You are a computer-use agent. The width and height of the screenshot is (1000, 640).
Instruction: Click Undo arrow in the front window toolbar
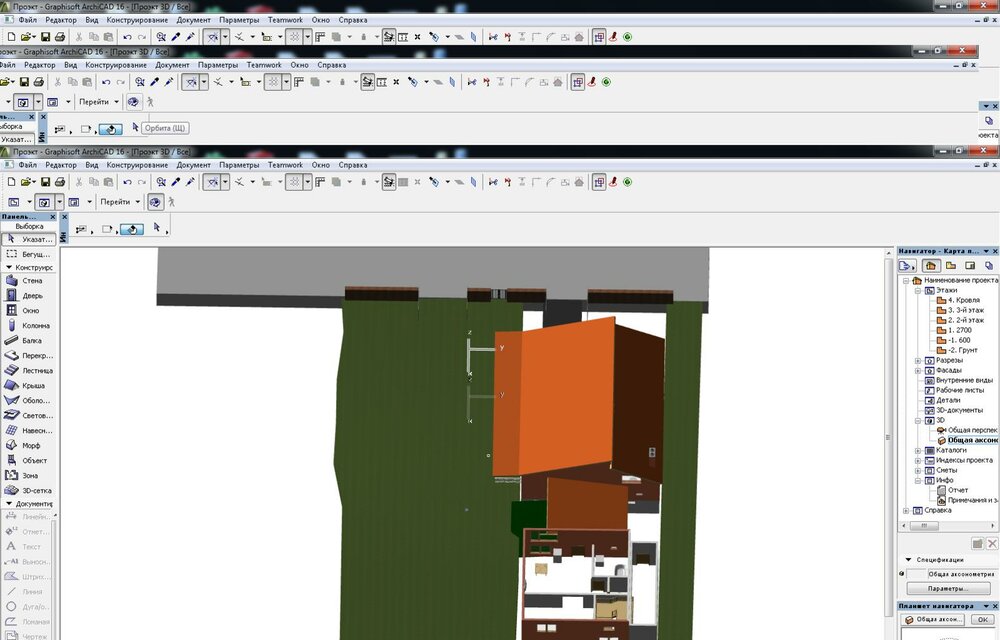pyautogui.click(x=128, y=182)
